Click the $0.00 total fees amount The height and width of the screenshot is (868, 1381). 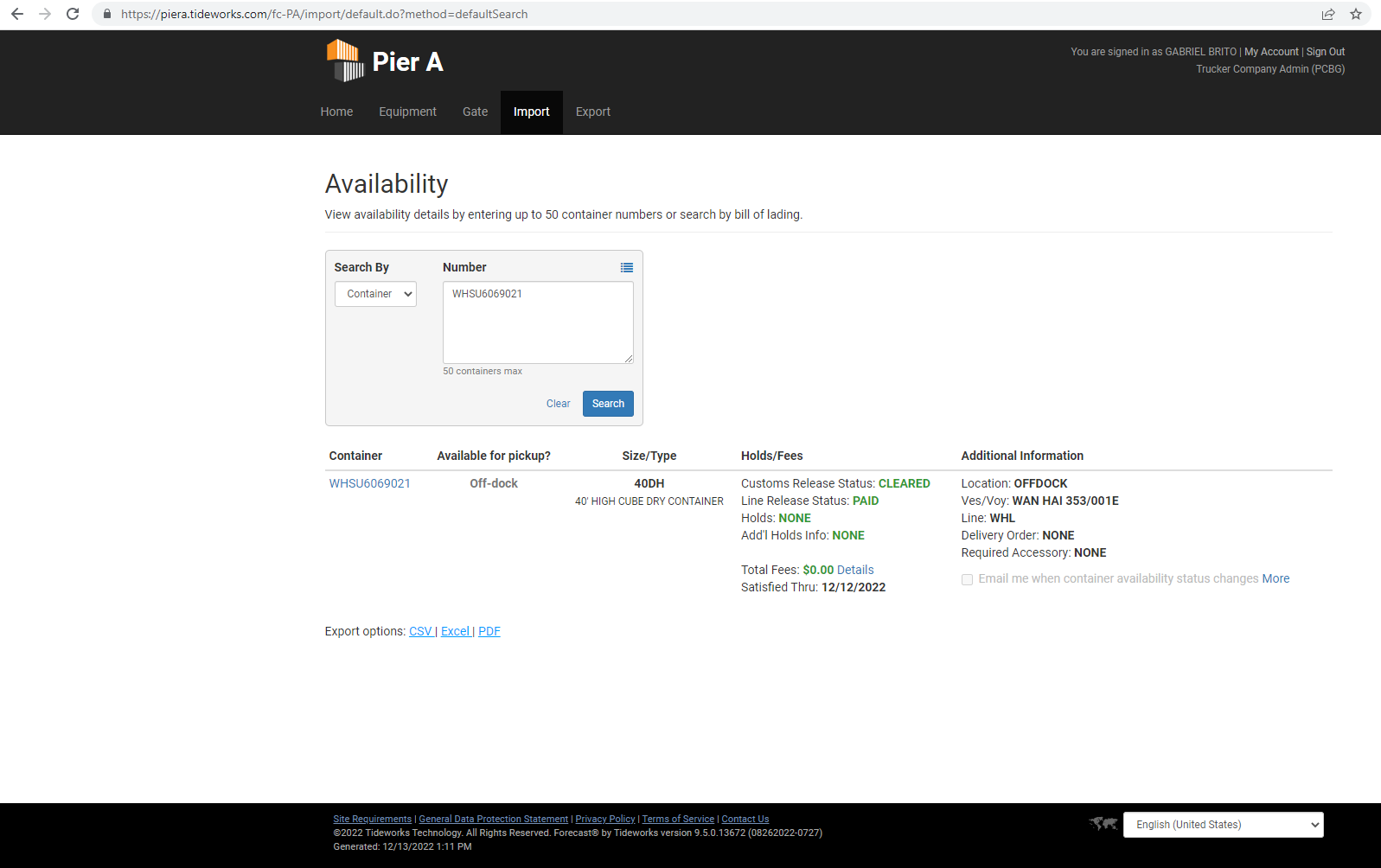[818, 570]
